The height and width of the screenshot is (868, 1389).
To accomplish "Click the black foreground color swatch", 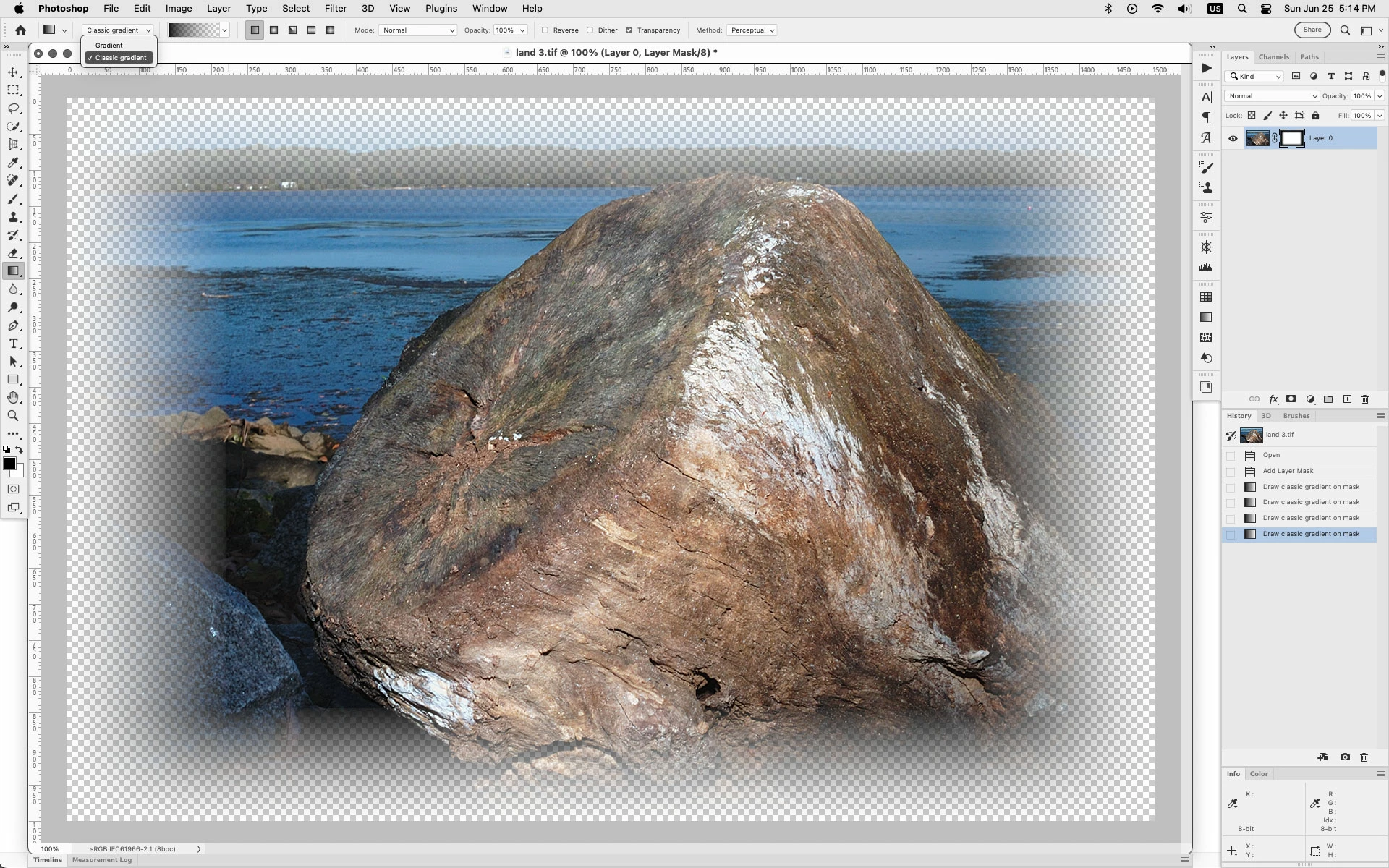I will tap(9, 464).
